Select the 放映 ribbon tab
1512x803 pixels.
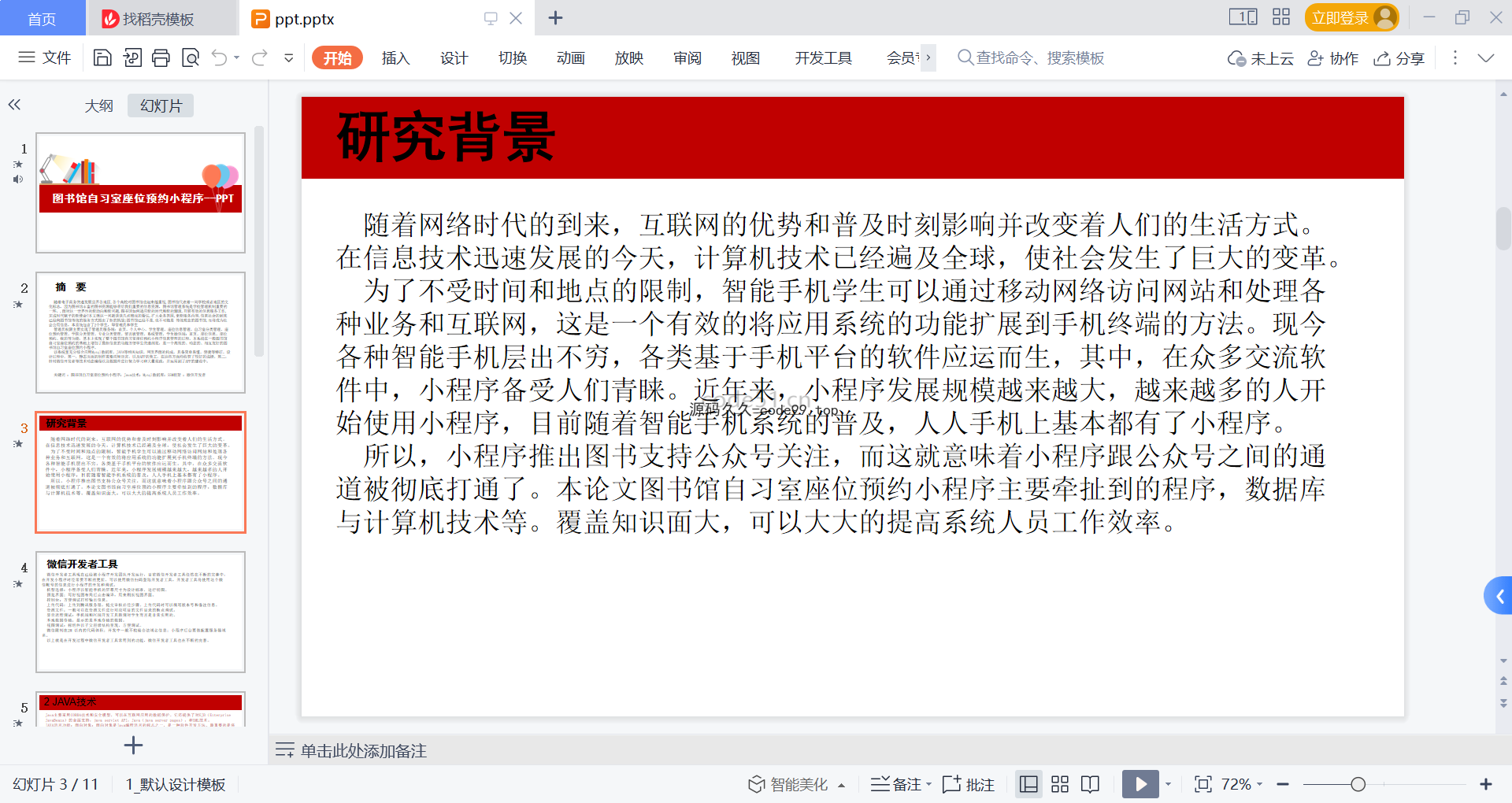(x=628, y=57)
